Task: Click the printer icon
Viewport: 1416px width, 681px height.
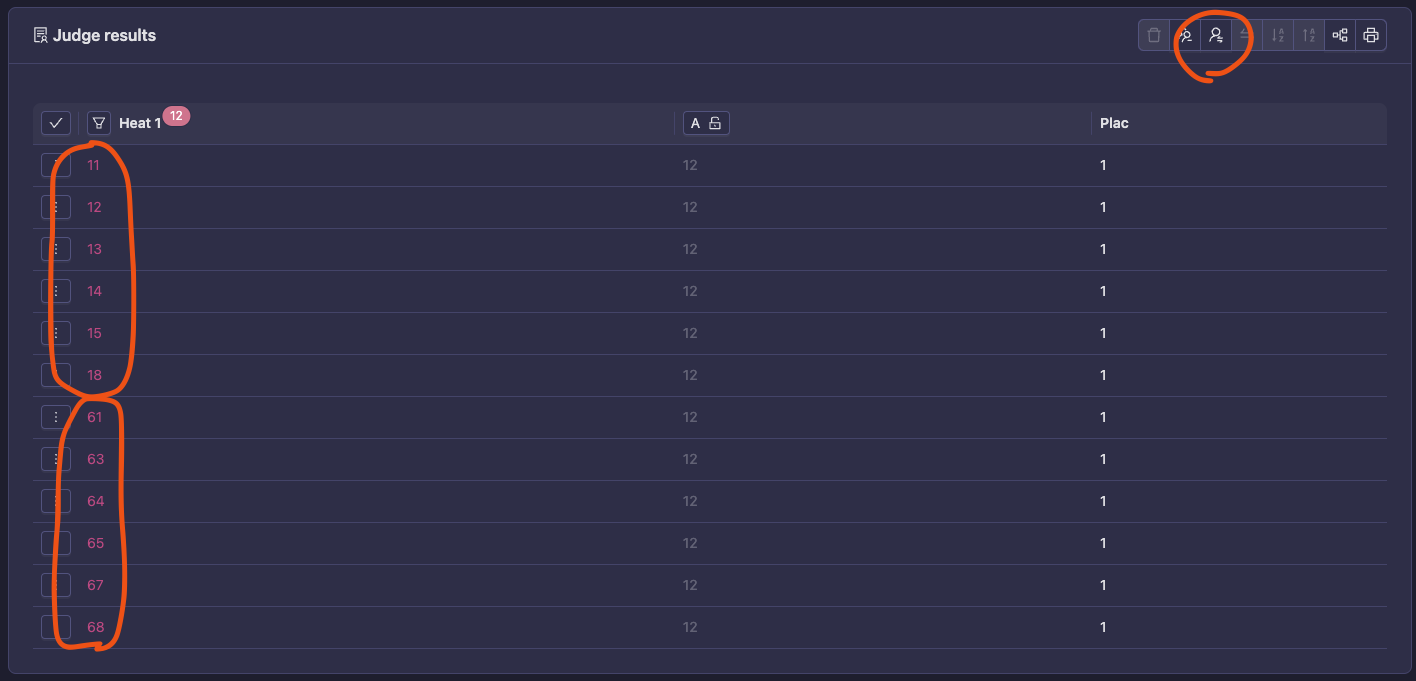Action: pyautogui.click(x=1371, y=36)
